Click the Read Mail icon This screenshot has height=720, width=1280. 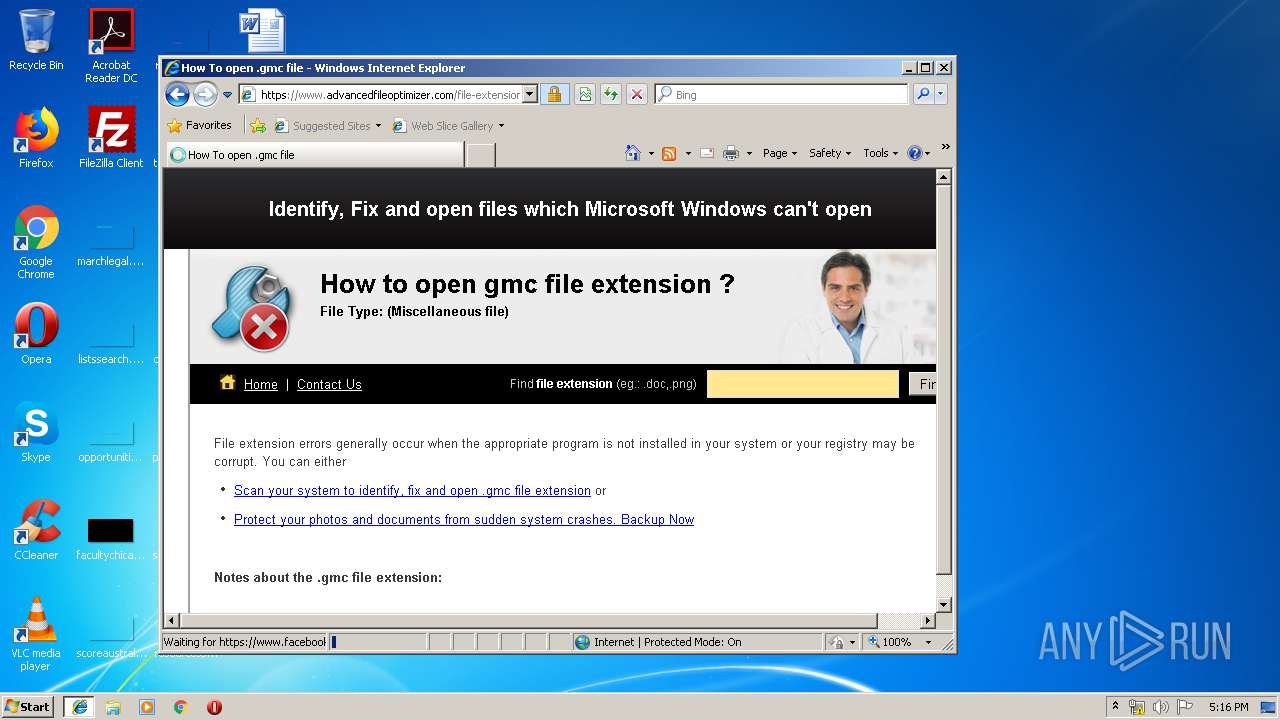707,153
